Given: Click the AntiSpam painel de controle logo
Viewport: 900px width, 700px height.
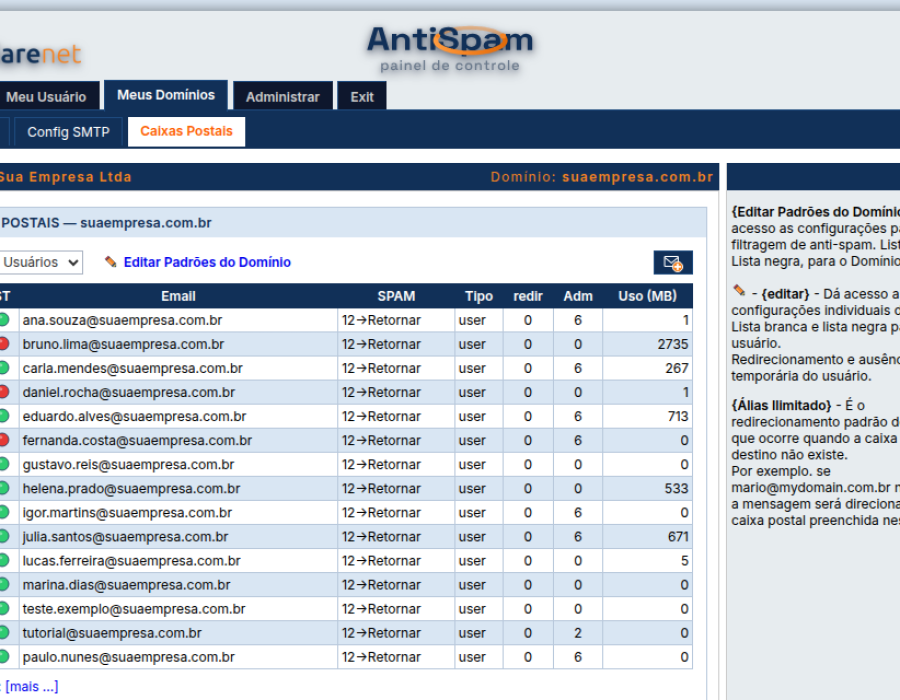Looking at the screenshot, I should [x=450, y=49].
